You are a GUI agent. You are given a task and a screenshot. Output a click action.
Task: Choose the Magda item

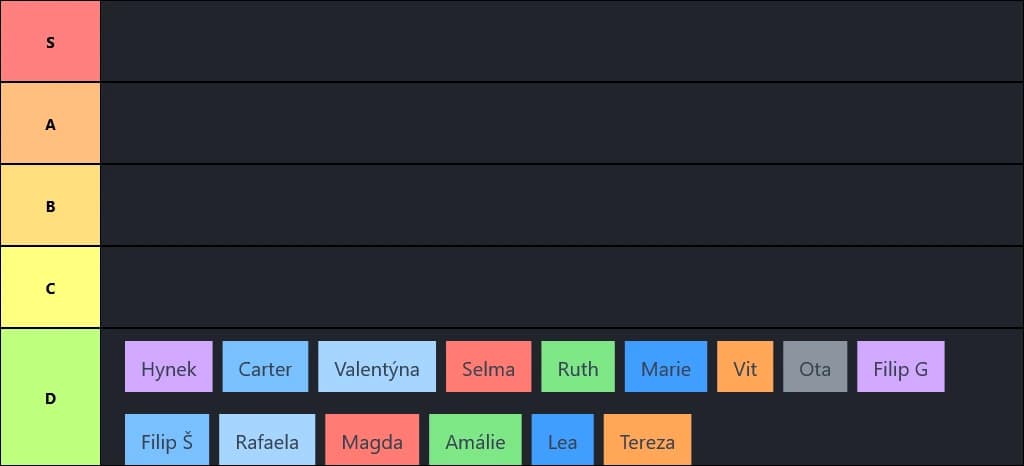tap(372, 440)
